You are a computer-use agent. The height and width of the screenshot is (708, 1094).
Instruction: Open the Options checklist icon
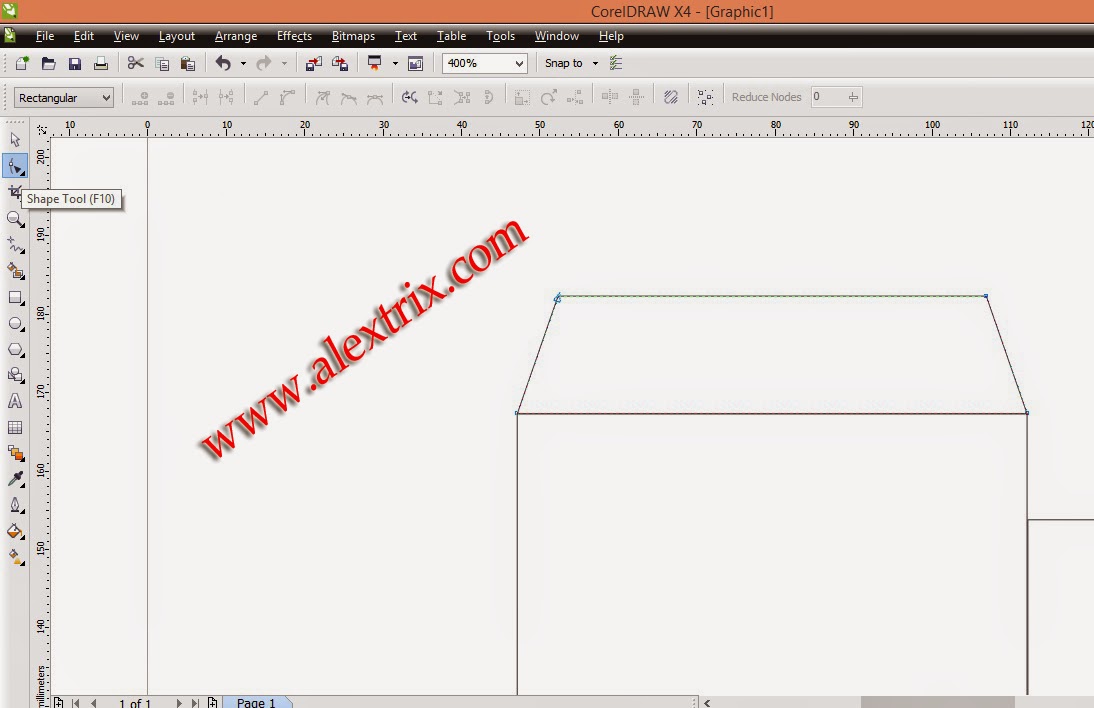pyautogui.click(x=615, y=63)
